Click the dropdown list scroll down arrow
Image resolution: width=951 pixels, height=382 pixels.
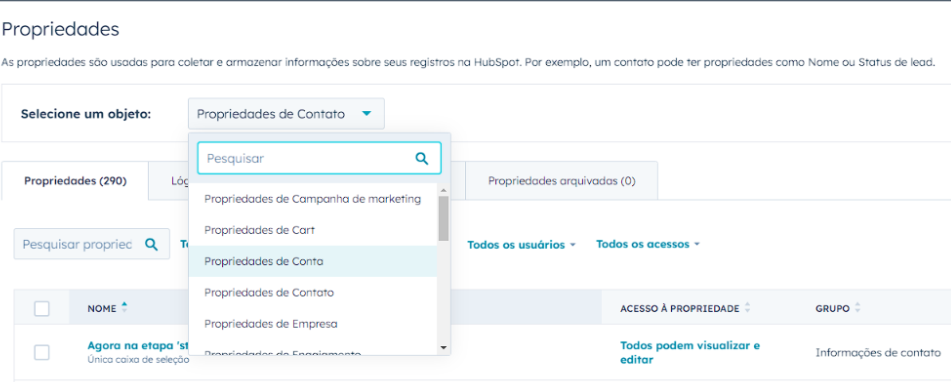tap(443, 347)
